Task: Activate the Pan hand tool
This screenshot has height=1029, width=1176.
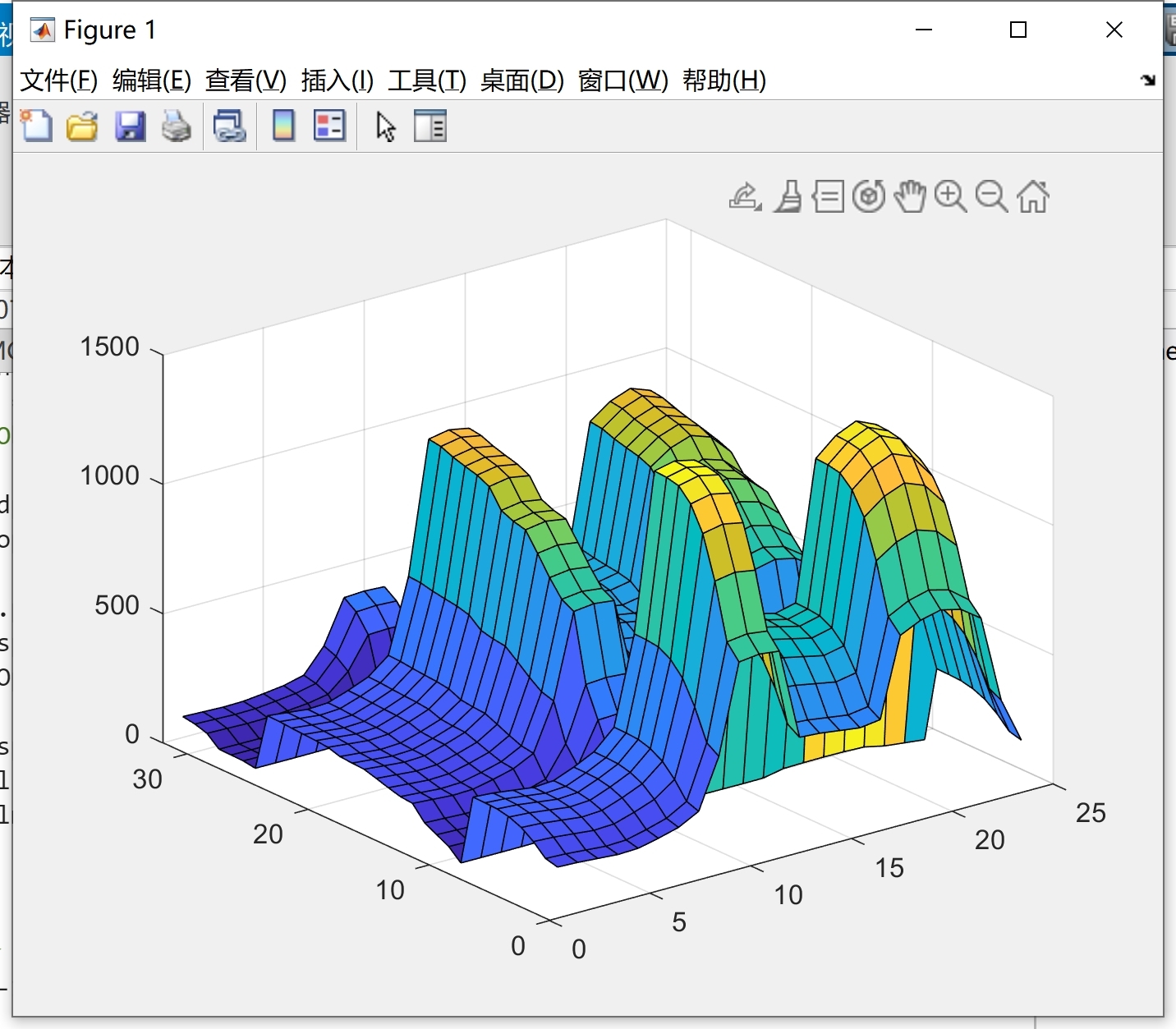Action: click(910, 196)
